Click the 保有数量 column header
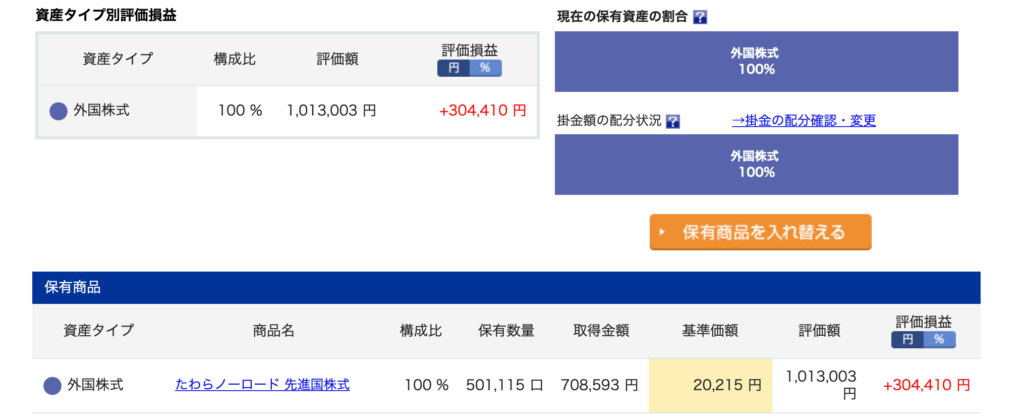1024x420 pixels. click(x=506, y=331)
